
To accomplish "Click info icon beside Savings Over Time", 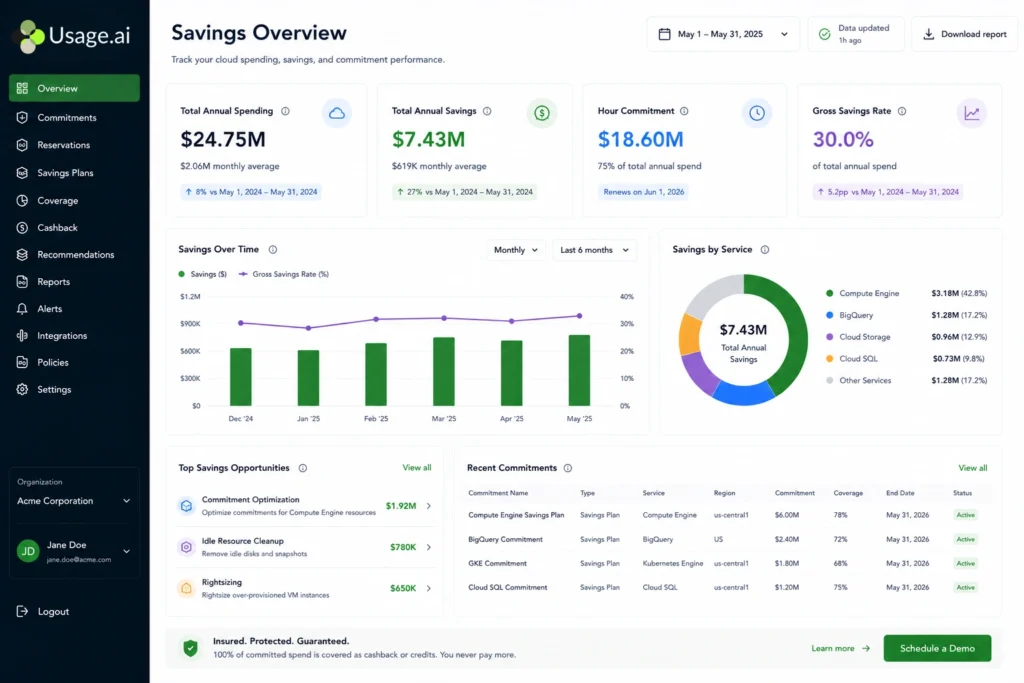I will (x=273, y=249).
